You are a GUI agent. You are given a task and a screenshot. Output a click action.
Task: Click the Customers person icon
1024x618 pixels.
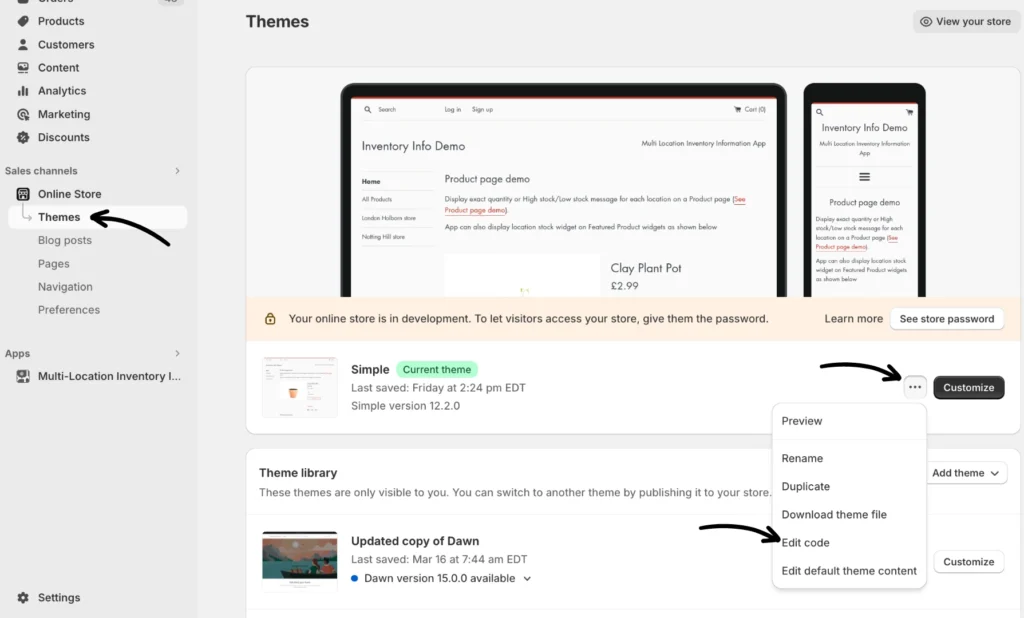coord(23,45)
